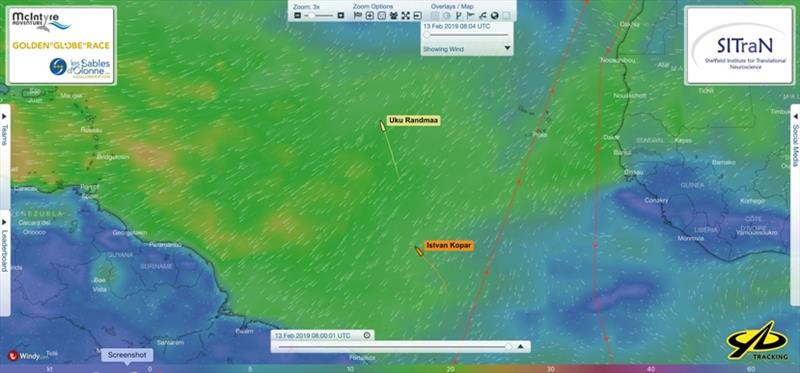The width and height of the screenshot is (800, 373).
Task: Select the Istvan Kopar boat label
Action: coord(449,245)
